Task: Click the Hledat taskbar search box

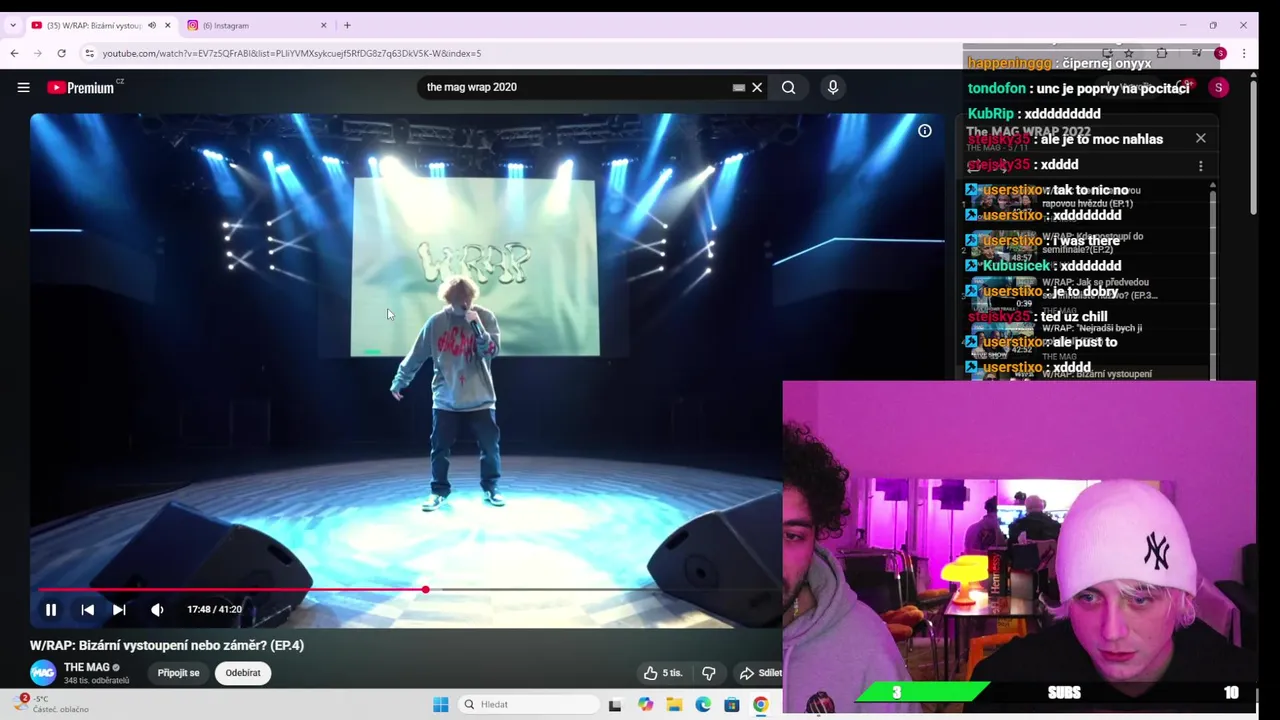Action: coord(527,704)
